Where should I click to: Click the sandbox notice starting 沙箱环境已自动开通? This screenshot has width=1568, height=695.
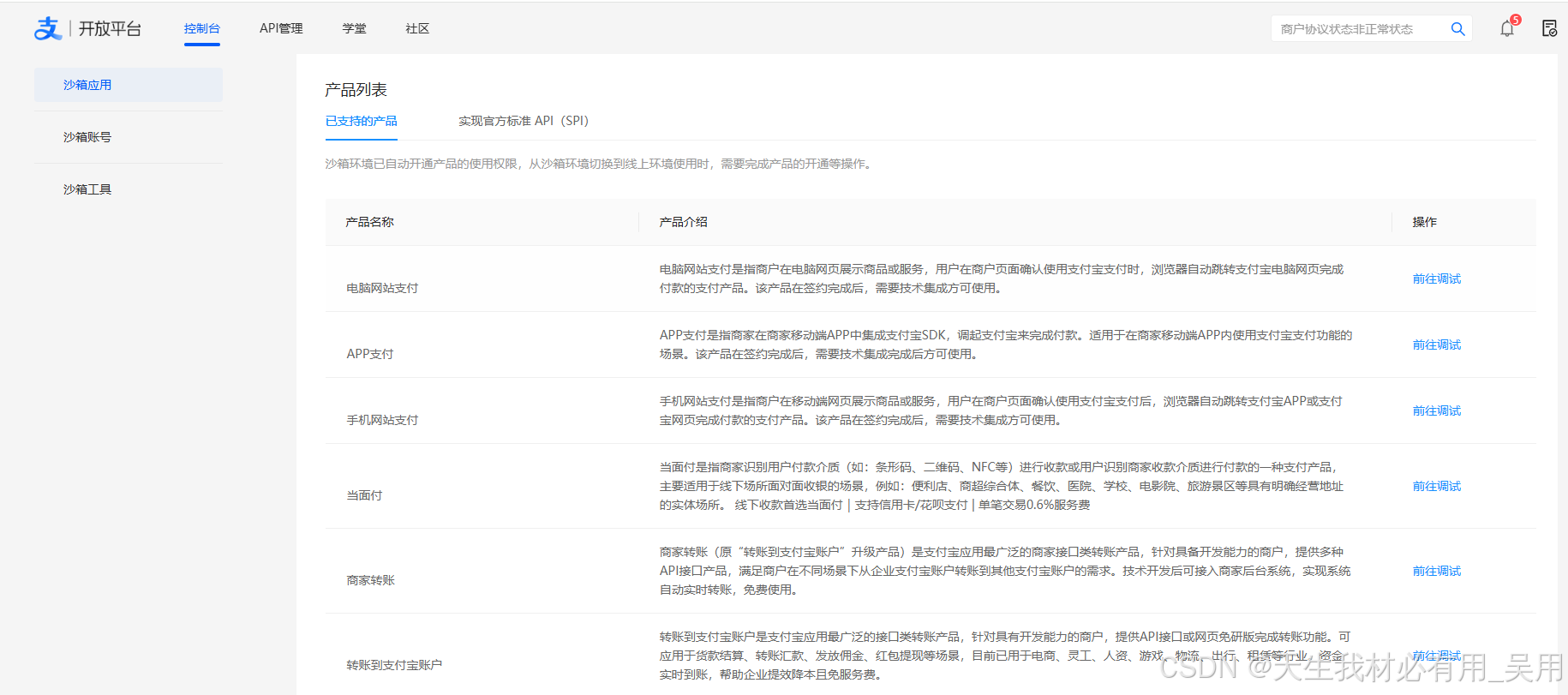coord(600,164)
